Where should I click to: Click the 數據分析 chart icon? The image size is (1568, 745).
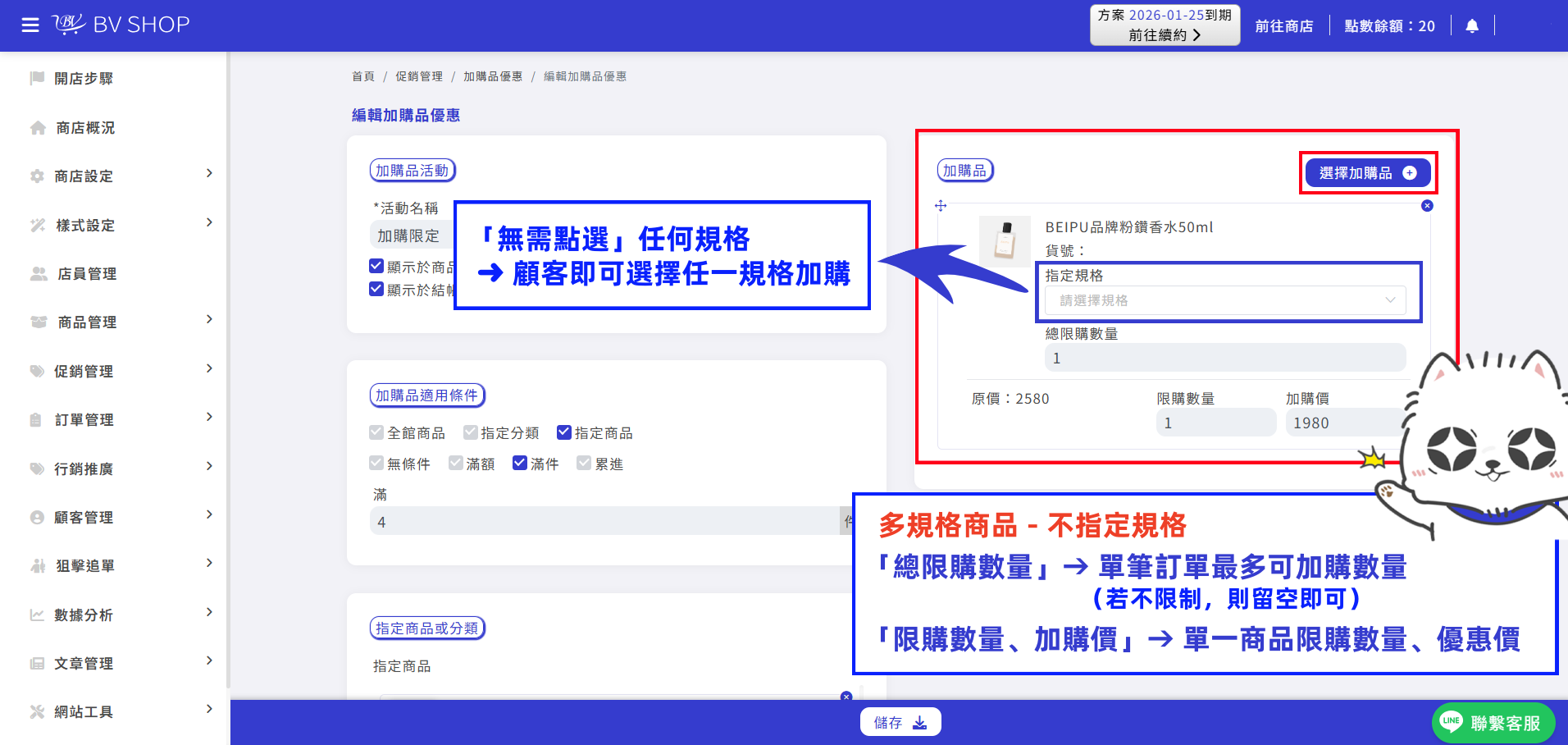coord(37,615)
